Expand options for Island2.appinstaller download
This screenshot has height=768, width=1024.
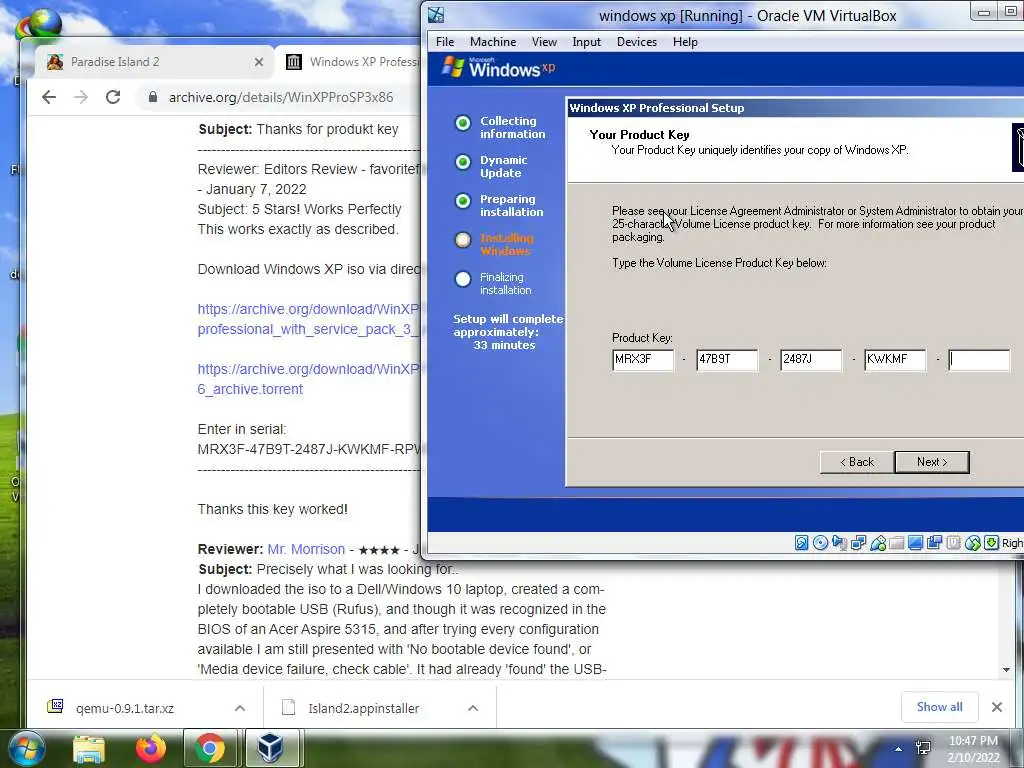(473, 708)
